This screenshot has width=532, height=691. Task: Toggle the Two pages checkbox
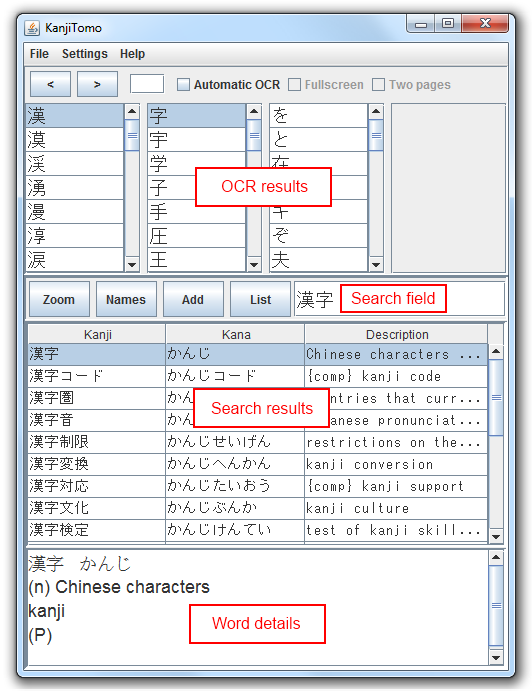pyautogui.click(x=378, y=85)
